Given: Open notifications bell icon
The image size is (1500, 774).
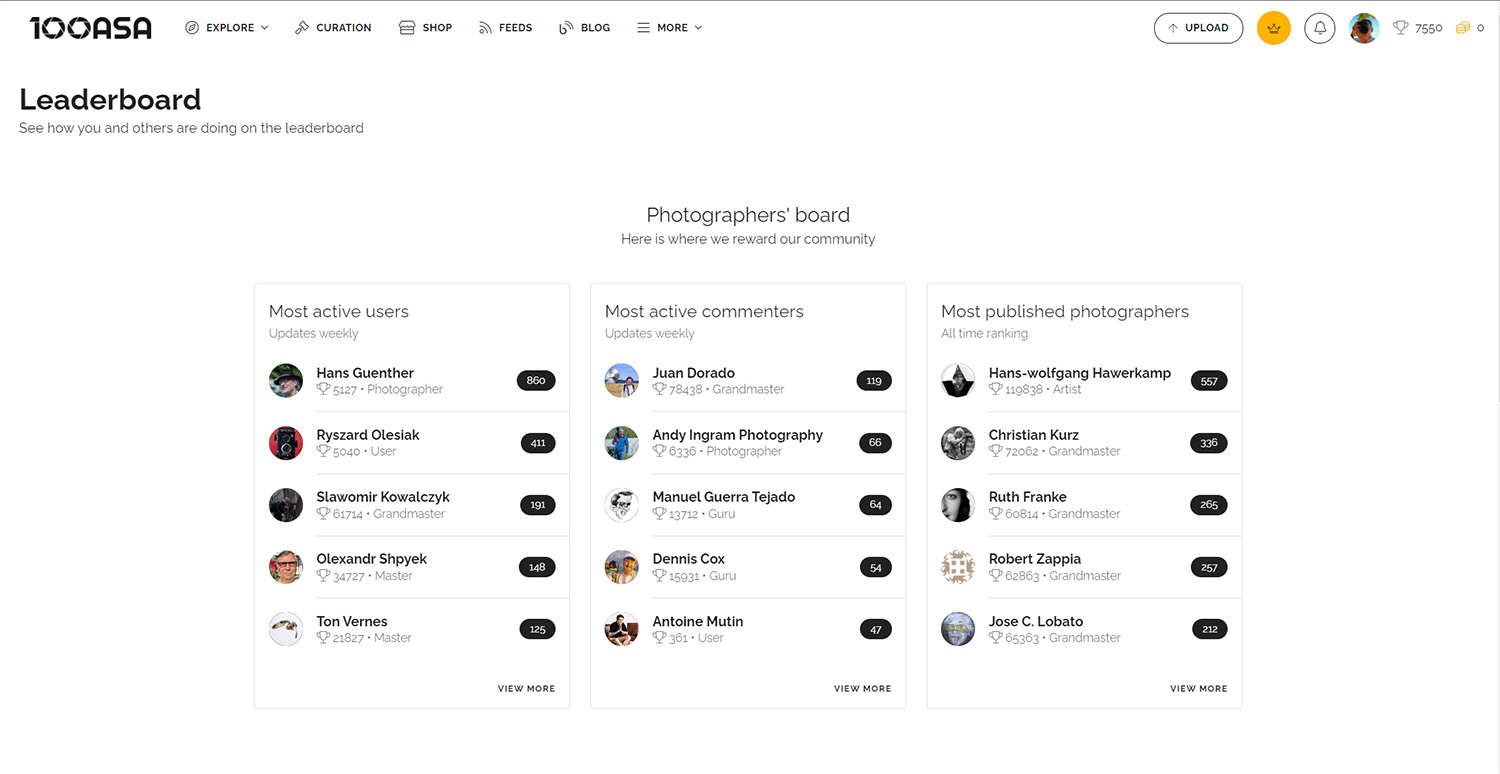Looking at the screenshot, I should [x=1320, y=28].
